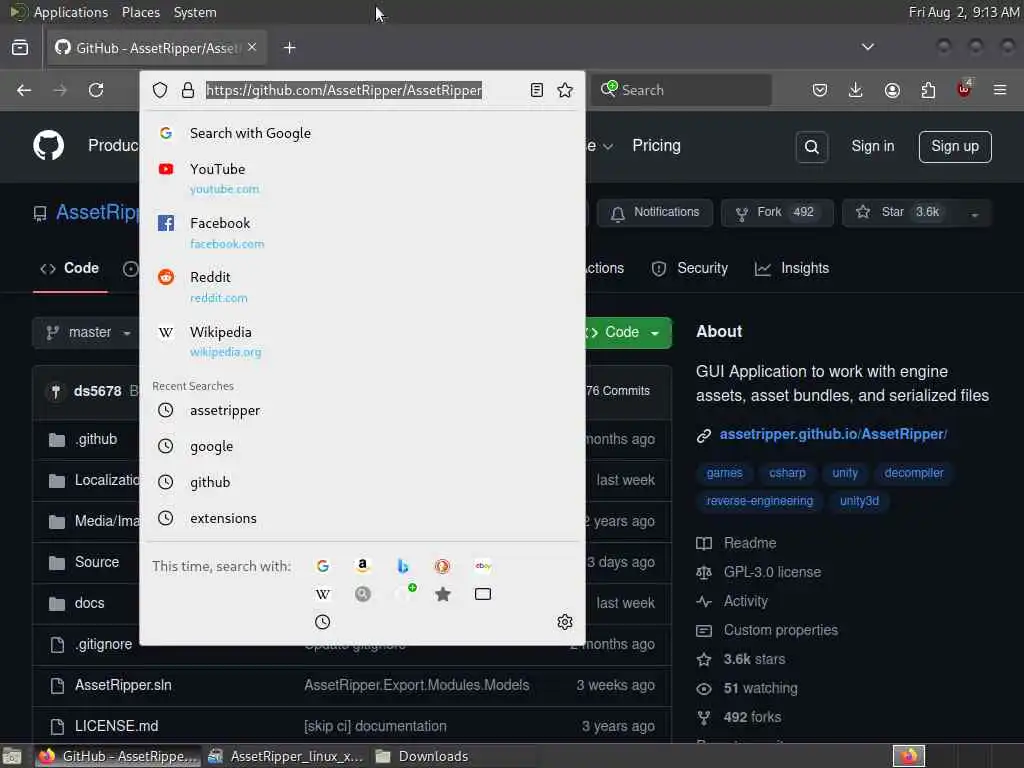The image size is (1024, 768).
Task: Open the Firefox account icon
Action: 892,90
